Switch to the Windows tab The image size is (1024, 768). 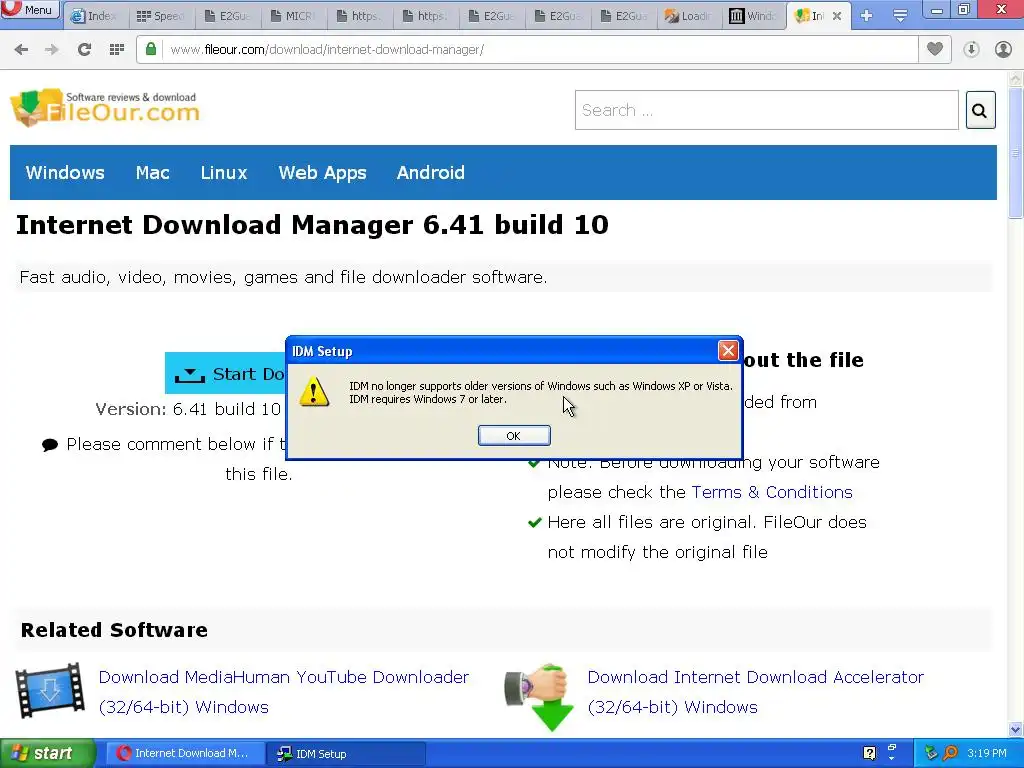point(754,16)
